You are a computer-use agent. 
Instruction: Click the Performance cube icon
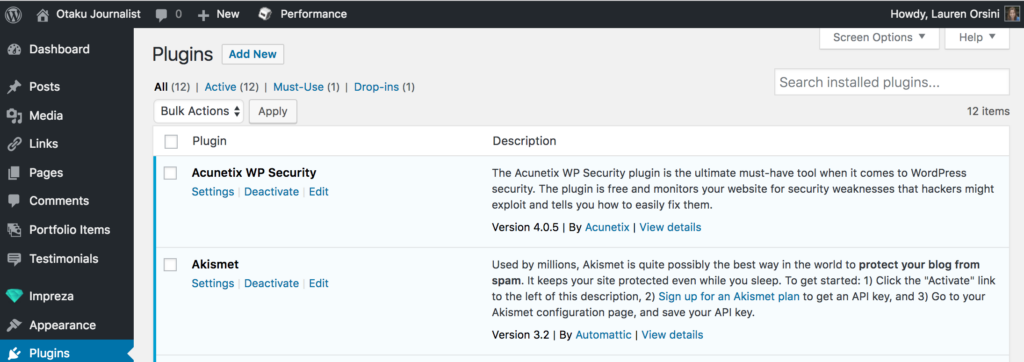pos(264,14)
